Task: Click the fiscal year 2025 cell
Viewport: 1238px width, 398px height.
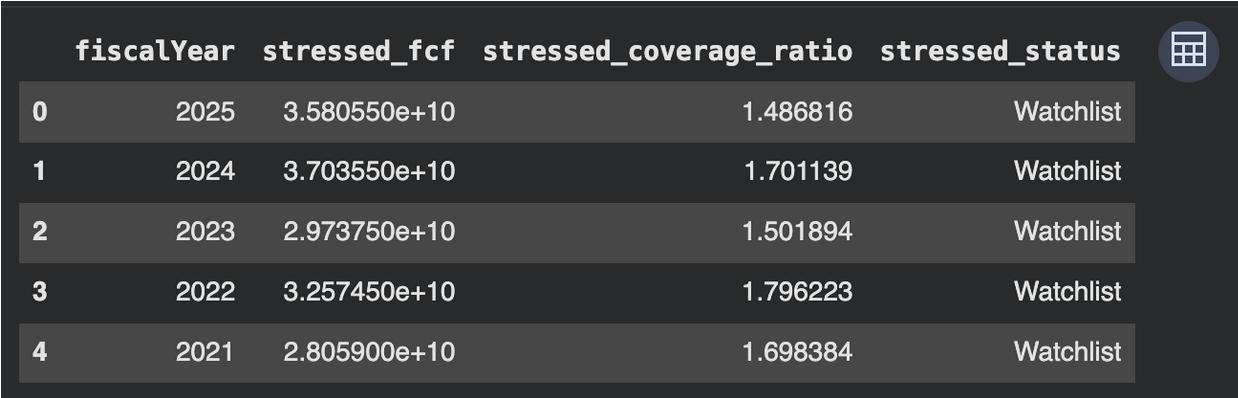Action: point(205,111)
